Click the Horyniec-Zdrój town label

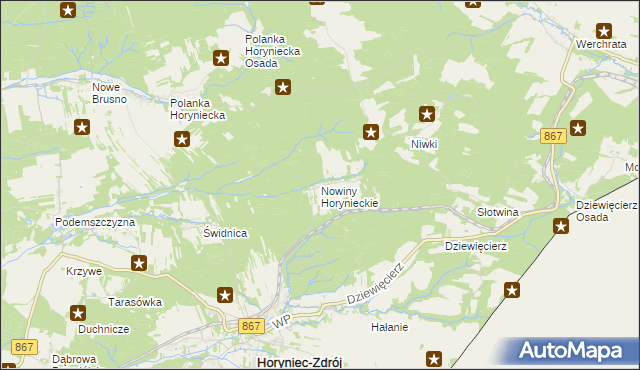300,363
